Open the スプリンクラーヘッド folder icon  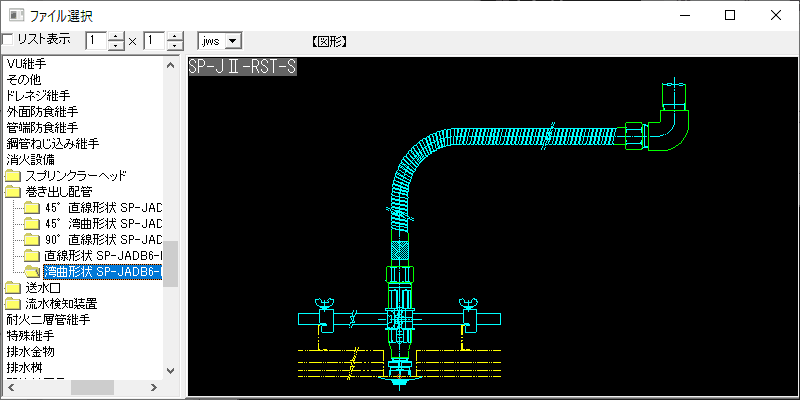pyautogui.click(x=13, y=175)
